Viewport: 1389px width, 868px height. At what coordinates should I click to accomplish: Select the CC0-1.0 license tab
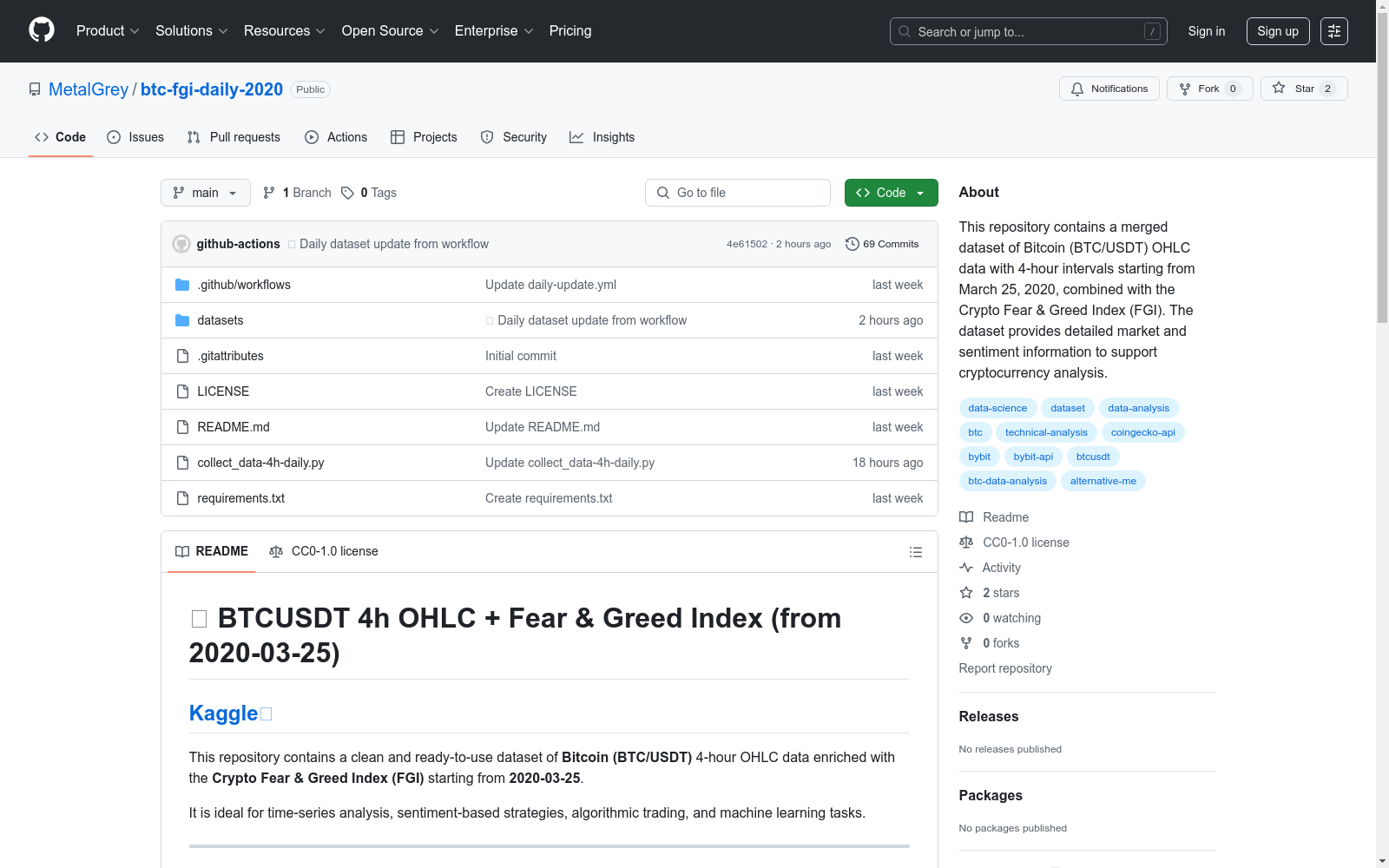coord(324,551)
